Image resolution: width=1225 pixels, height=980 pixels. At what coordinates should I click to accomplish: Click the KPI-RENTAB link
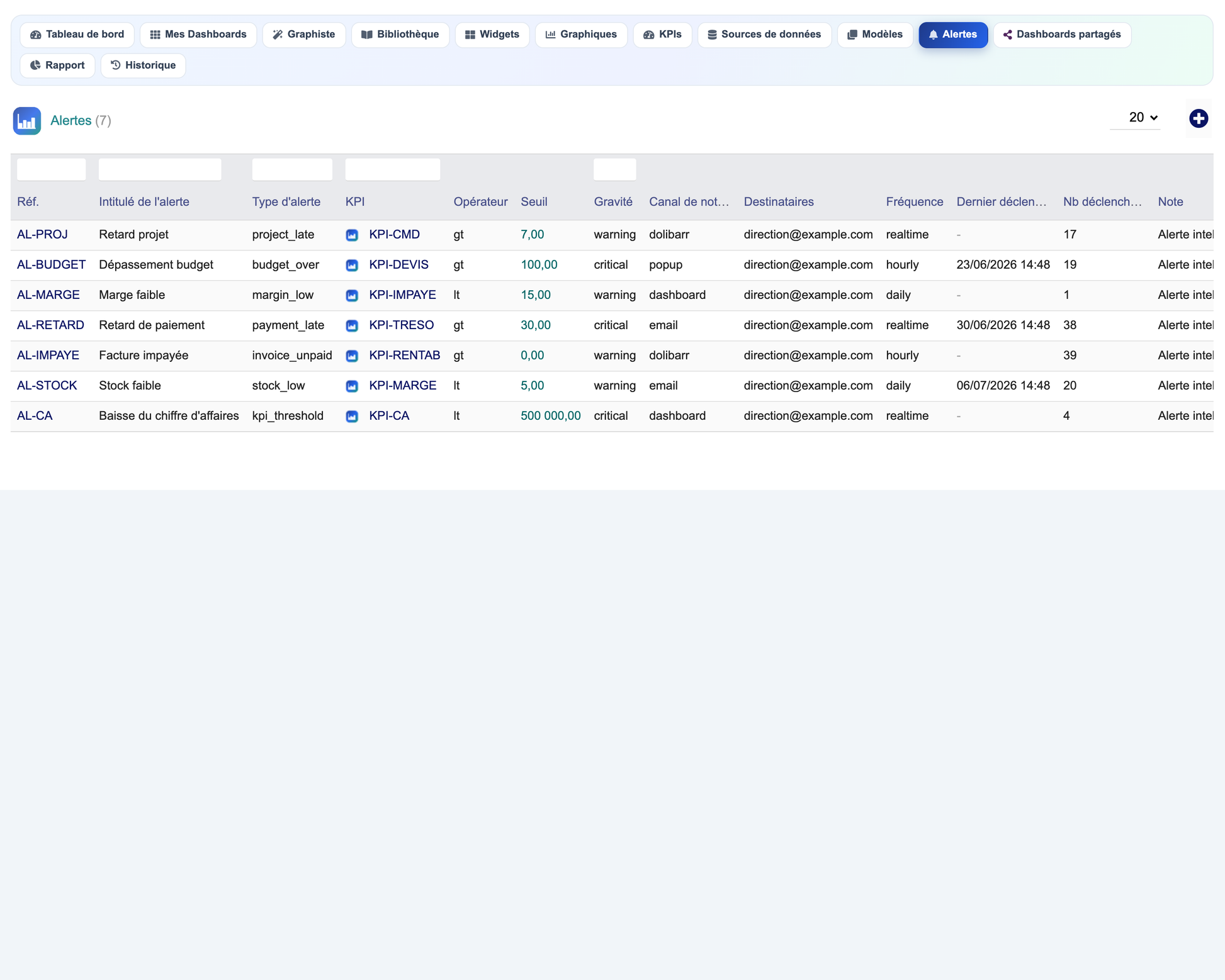click(x=404, y=356)
